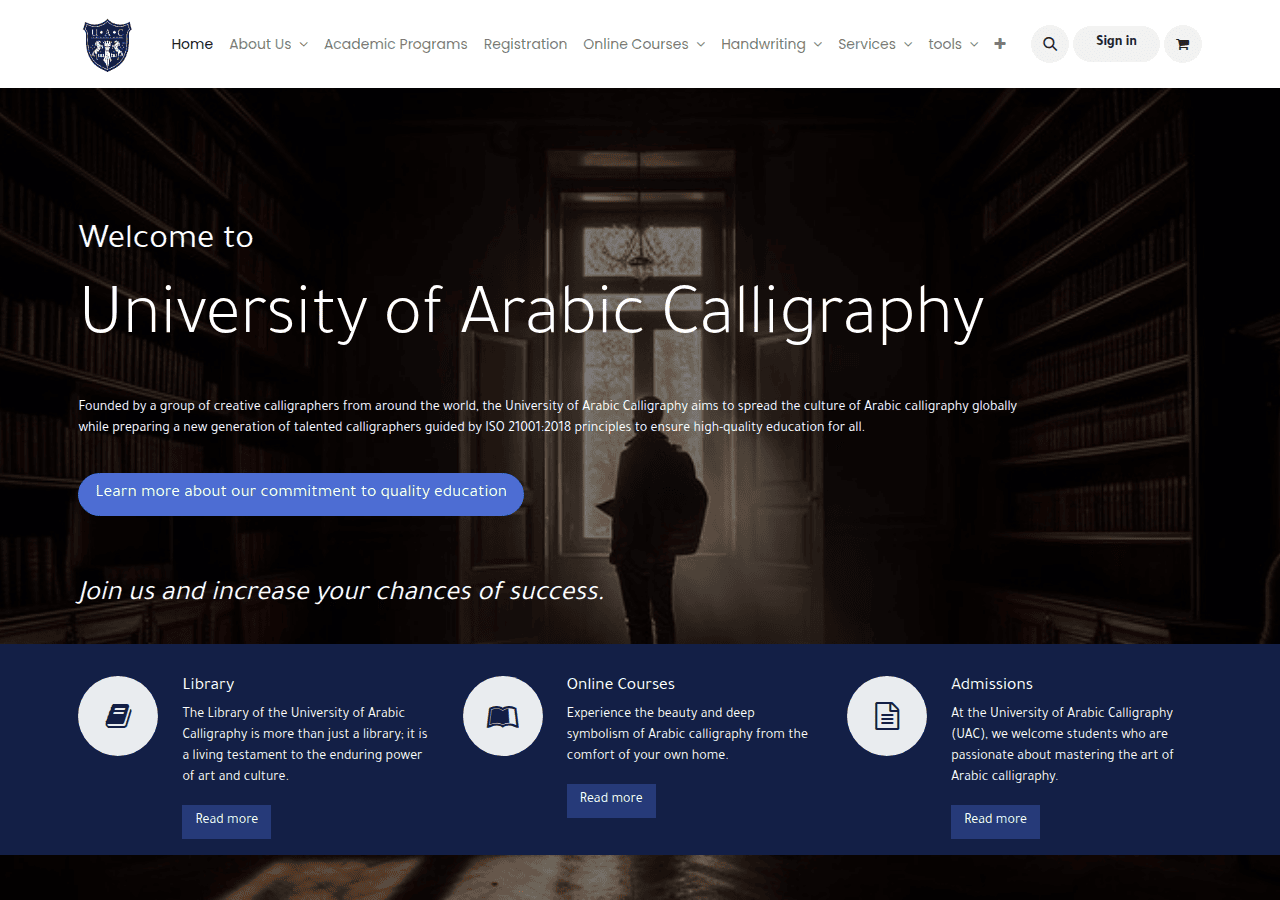The height and width of the screenshot is (900, 1280).
Task: Click the 'Welcome to' heading text
Action: tap(166, 237)
